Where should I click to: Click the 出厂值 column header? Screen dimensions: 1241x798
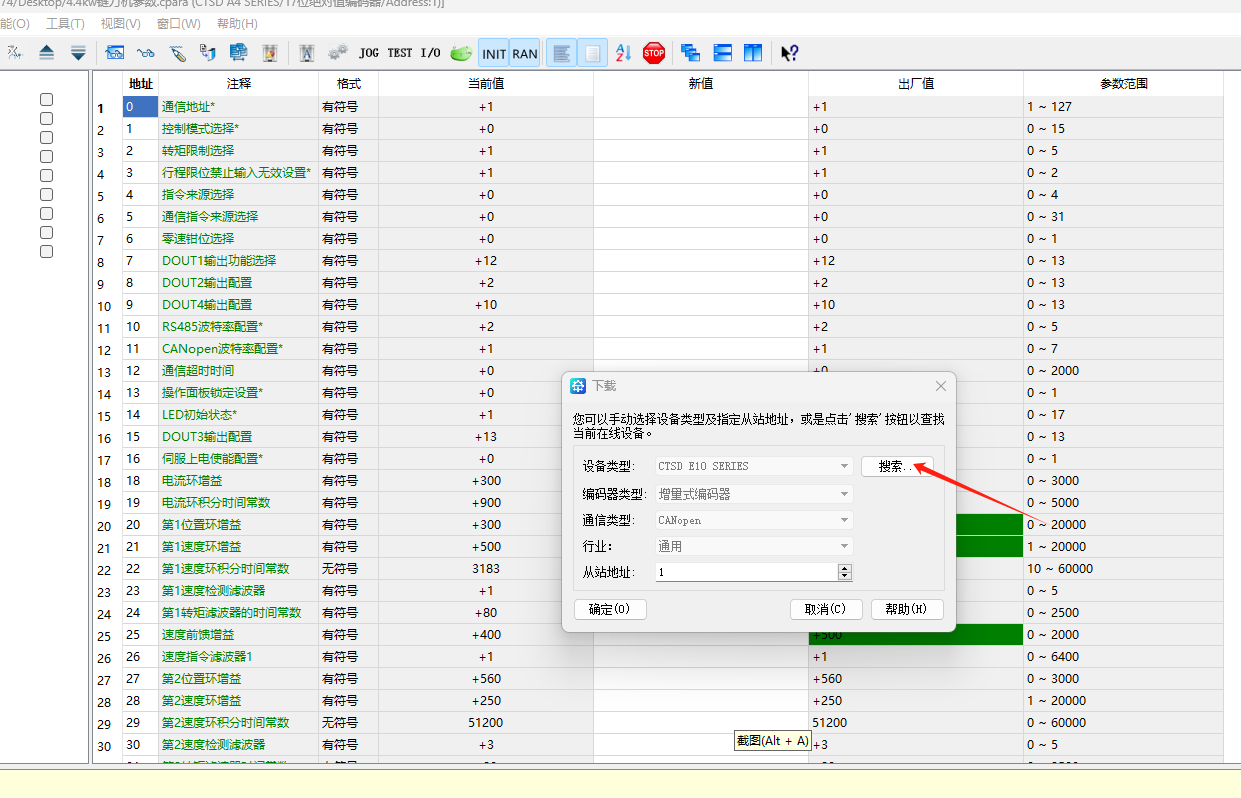[x=916, y=84]
